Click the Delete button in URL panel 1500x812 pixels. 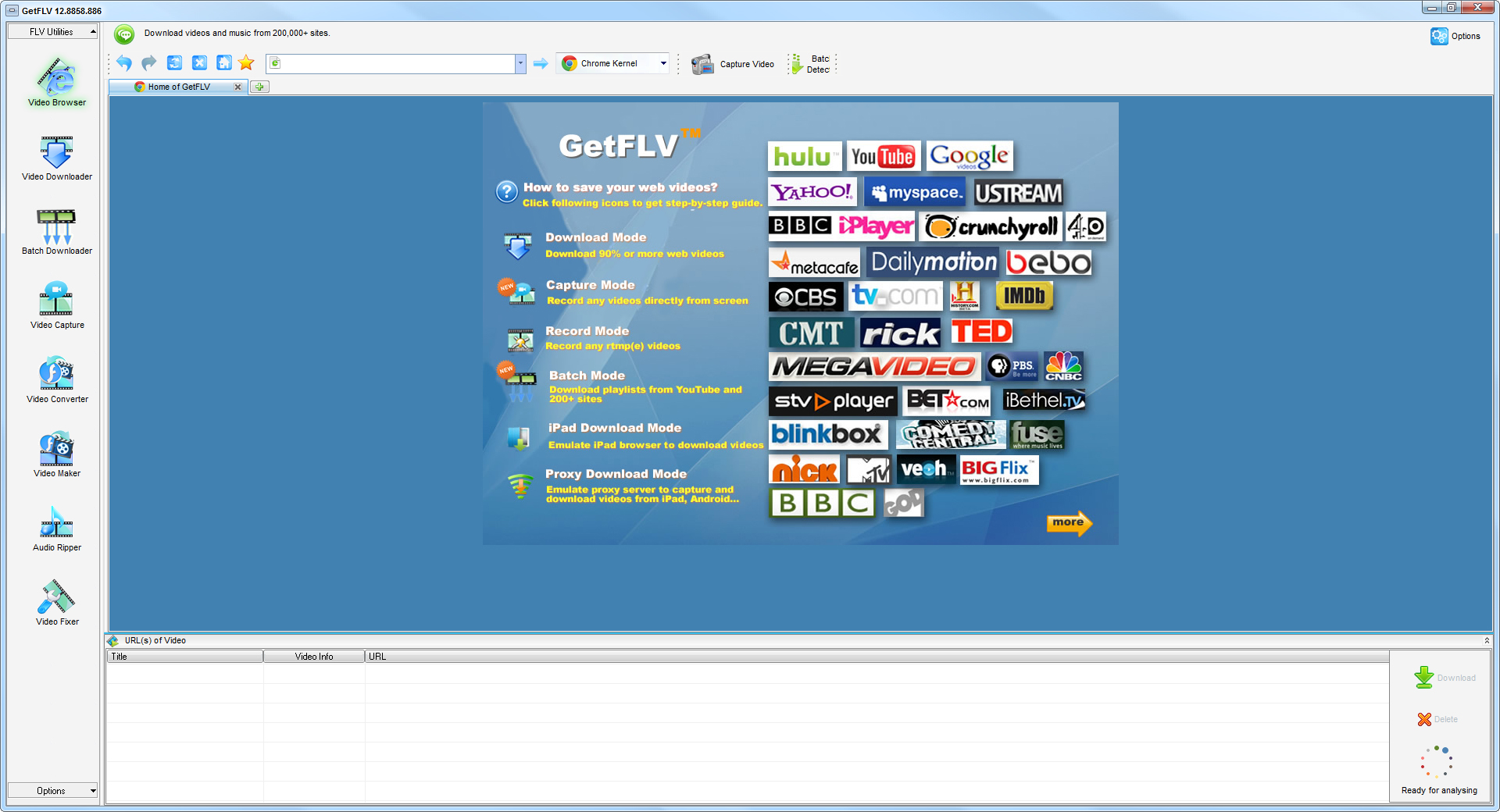pos(1437,719)
